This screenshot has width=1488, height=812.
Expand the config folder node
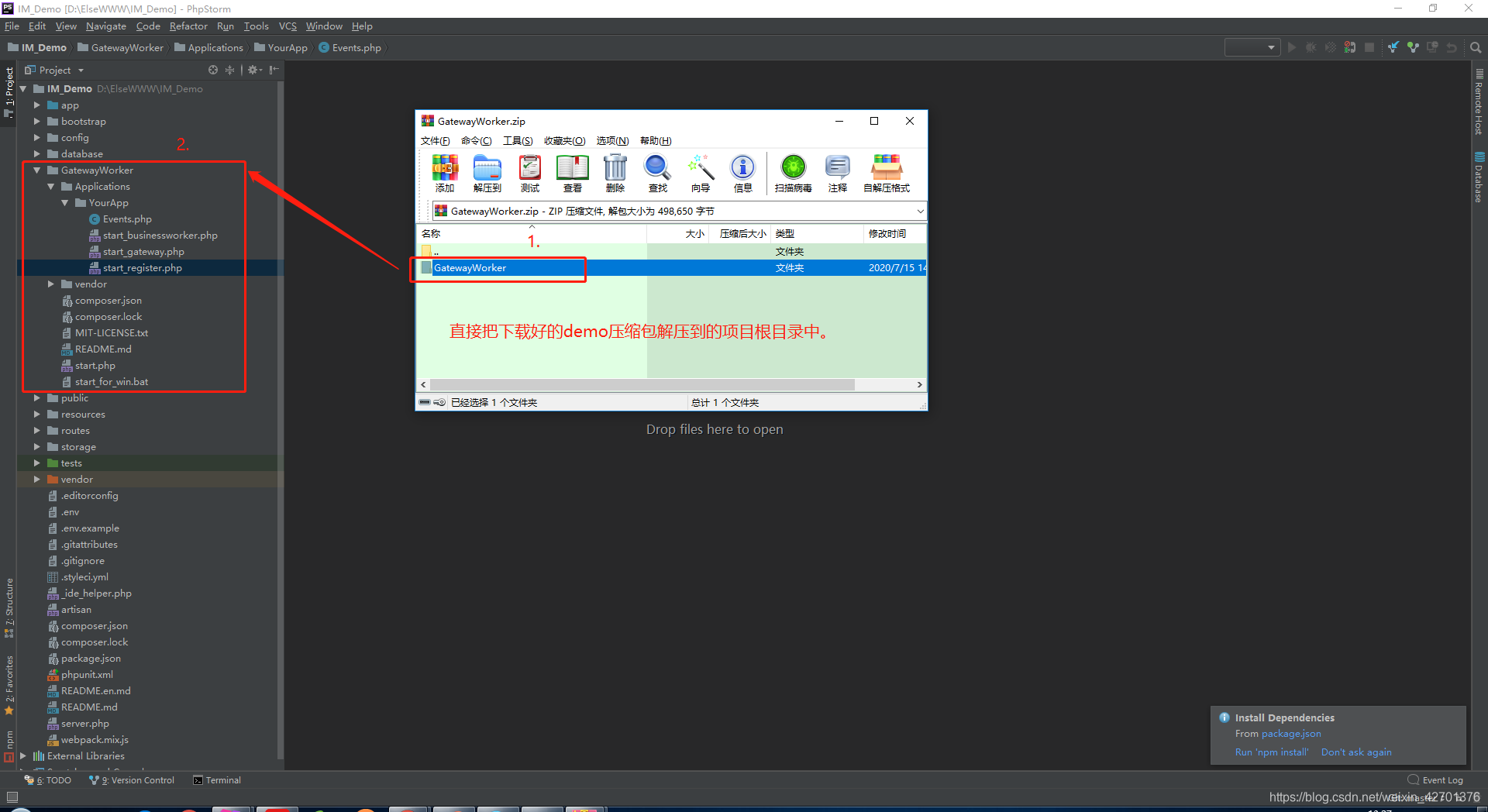pos(36,138)
